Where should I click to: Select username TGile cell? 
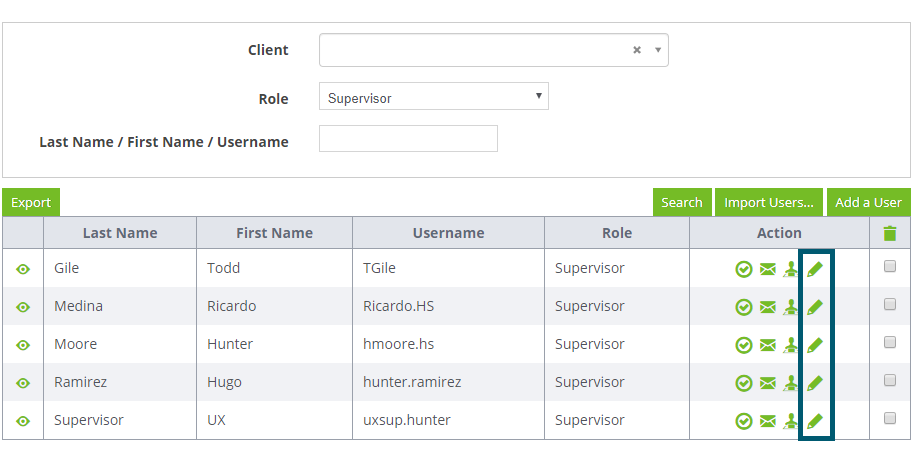pyautogui.click(x=448, y=268)
